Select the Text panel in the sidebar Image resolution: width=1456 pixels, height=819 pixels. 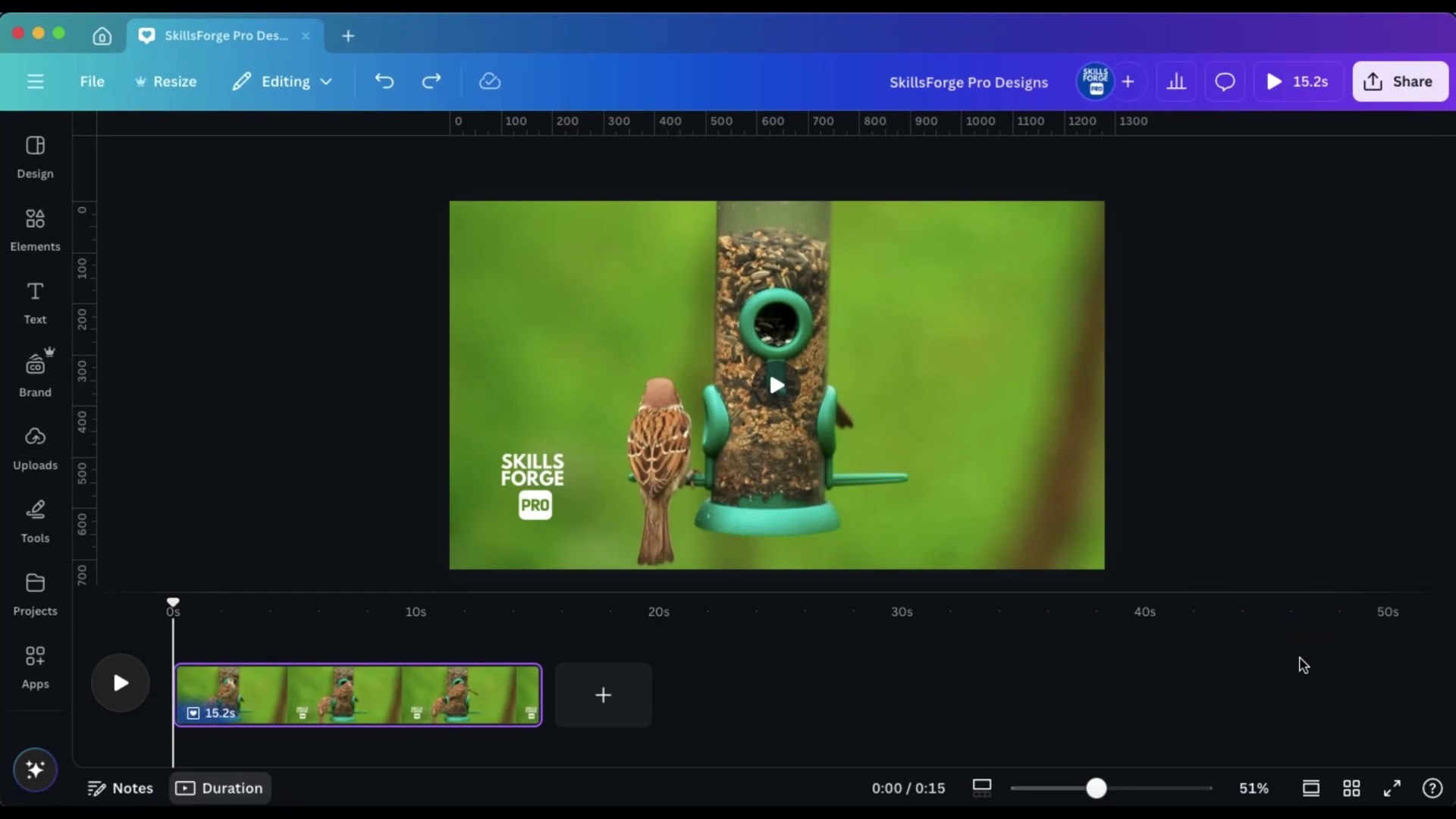(x=35, y=303)
